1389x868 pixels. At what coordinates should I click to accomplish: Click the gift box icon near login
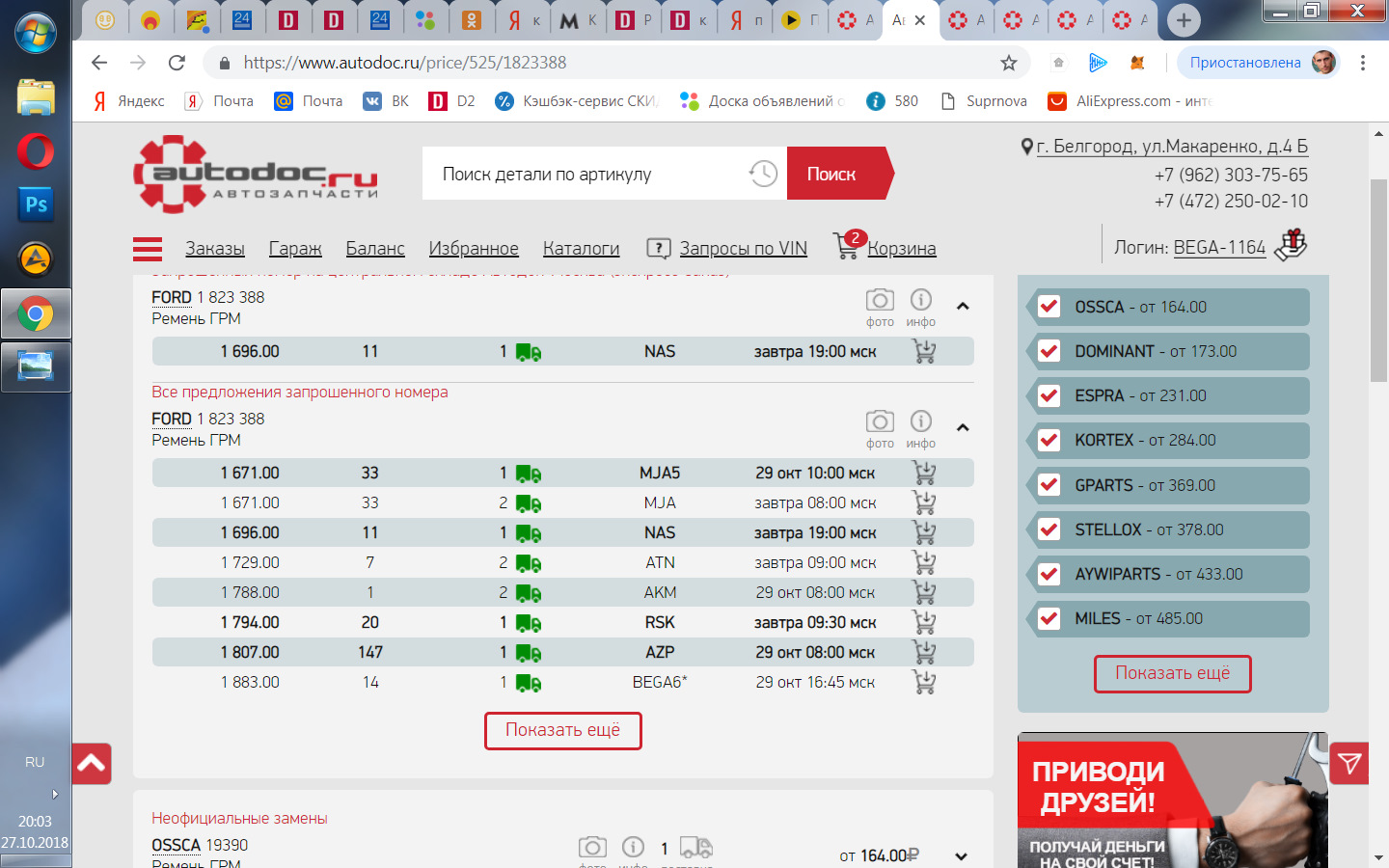(x=1291, y=245)
